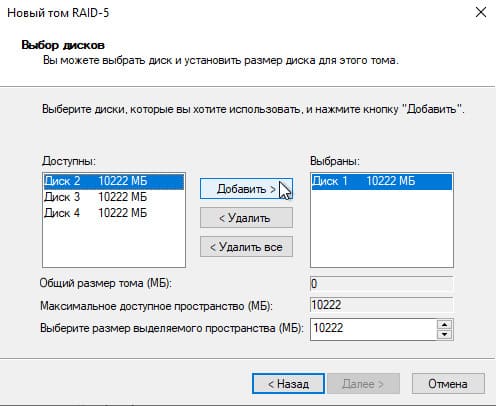Click empty space in the Доступны list box
The height and width of the screenshot is (406, 496).
[x=114, y=244]
